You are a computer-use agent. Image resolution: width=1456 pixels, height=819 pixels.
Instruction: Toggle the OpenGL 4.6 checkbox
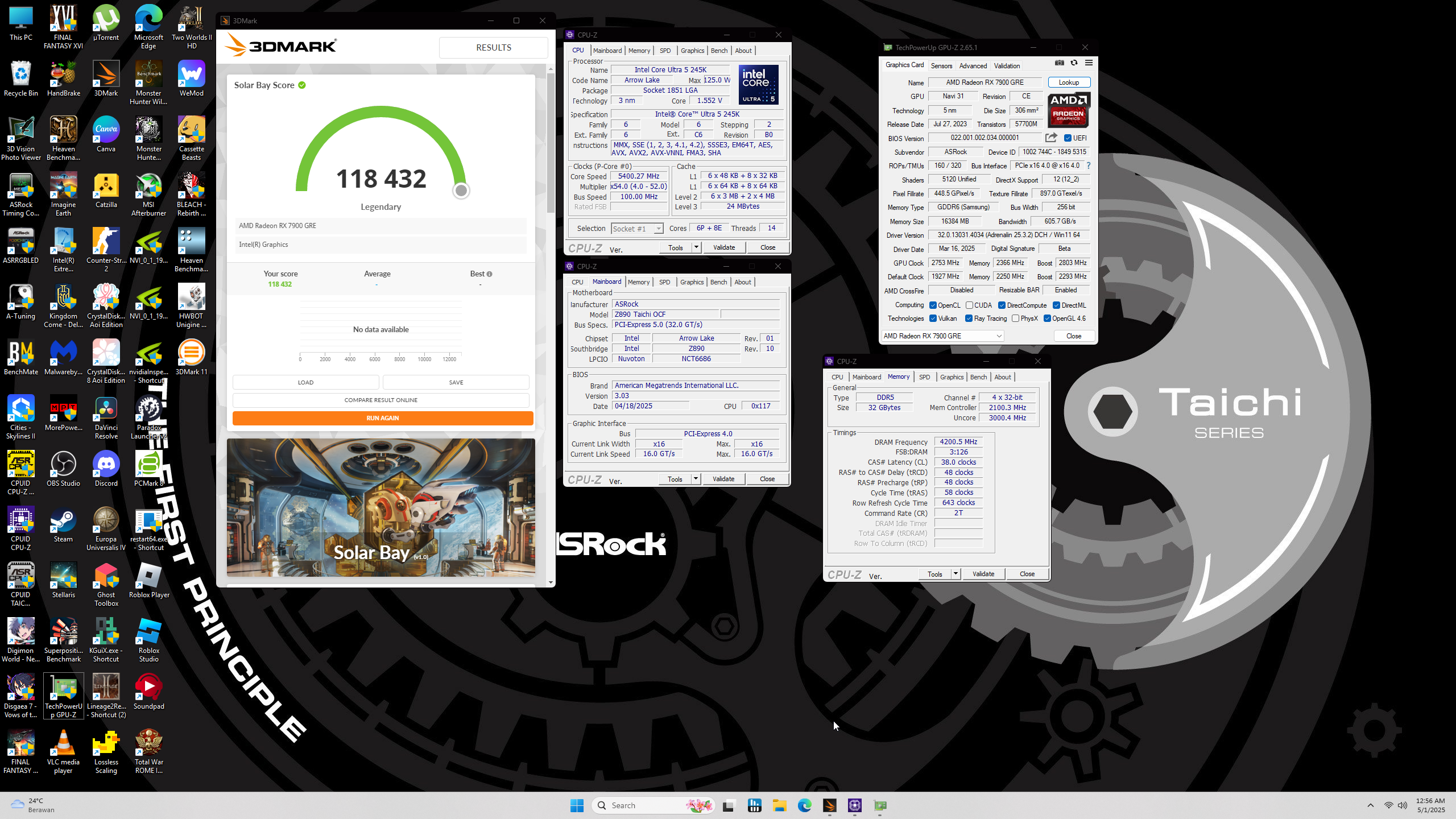1047,318
